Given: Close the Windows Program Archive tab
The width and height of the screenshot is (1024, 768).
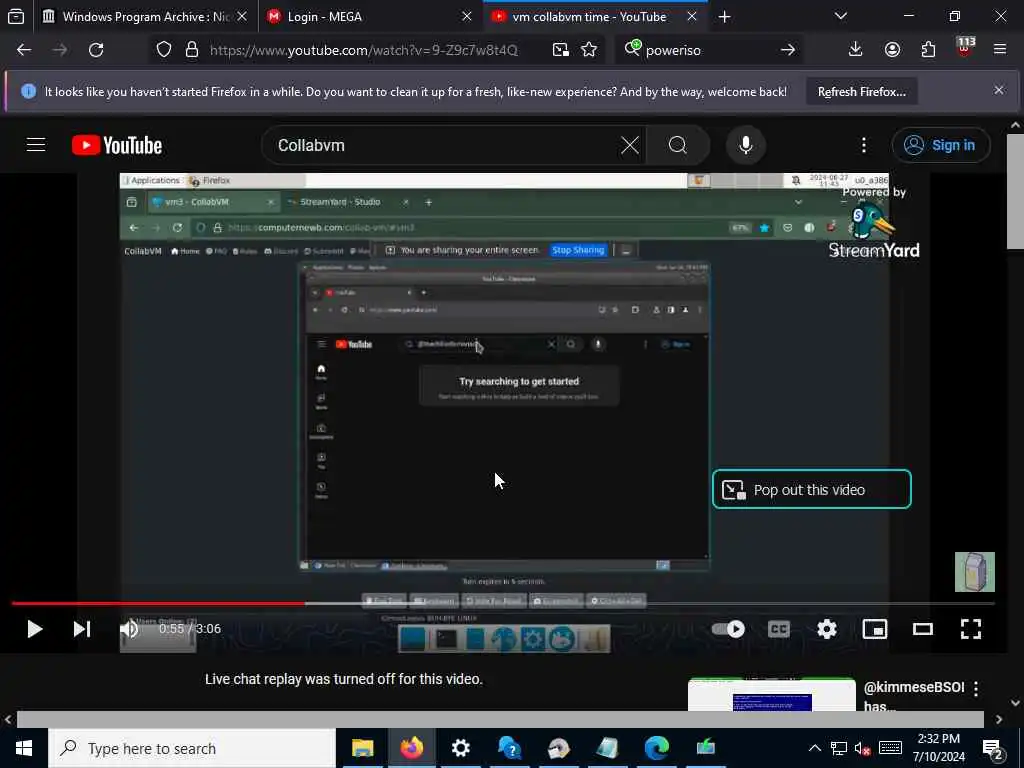Looking at the screenshot, I should [x=242, y=17].
